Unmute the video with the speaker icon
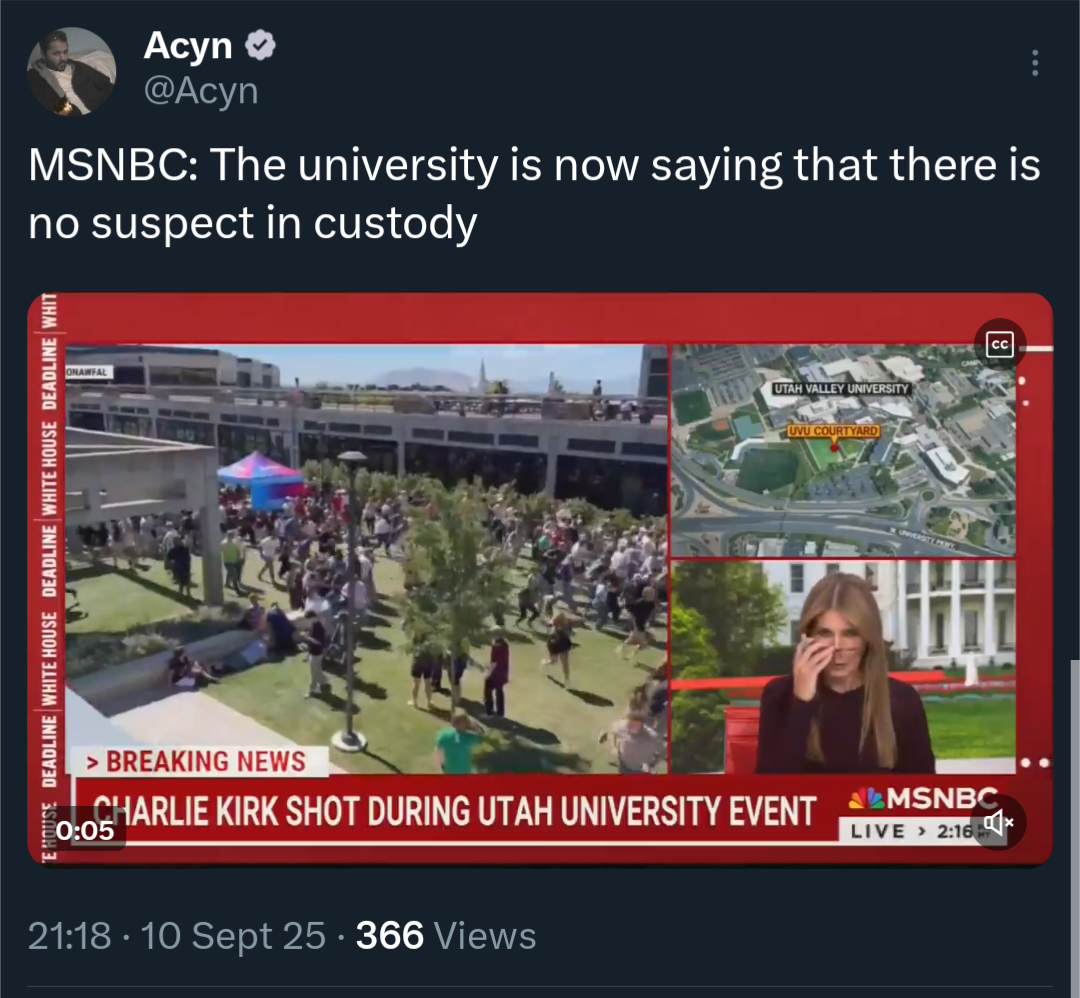The height and width of the screenshot is (998, 1080). click(x=998, y=823)
